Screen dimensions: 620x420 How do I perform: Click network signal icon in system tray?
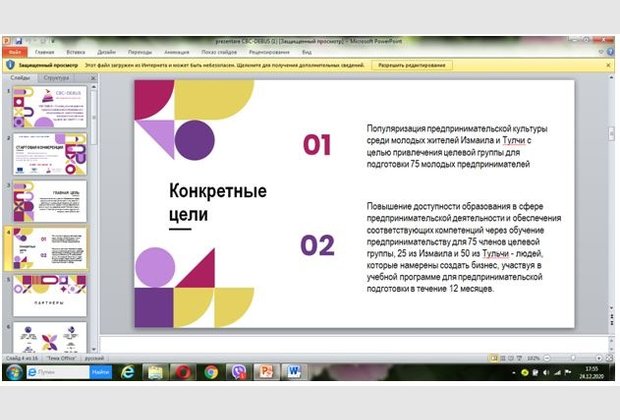[557, 373]
